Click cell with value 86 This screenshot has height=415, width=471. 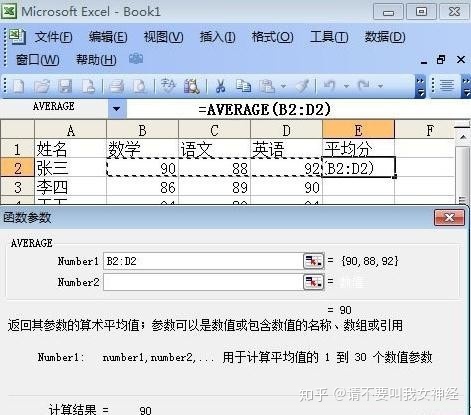click(142, 187)
